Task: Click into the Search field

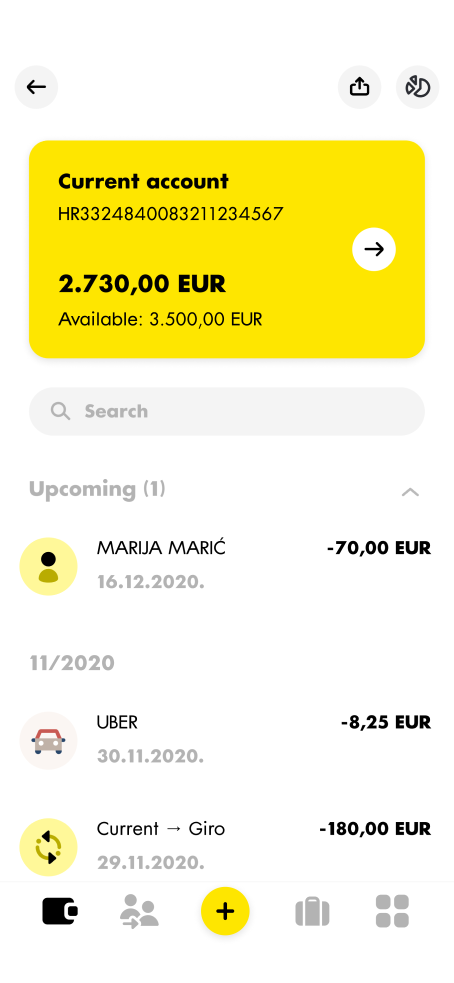Action: [x=227, y=411]
